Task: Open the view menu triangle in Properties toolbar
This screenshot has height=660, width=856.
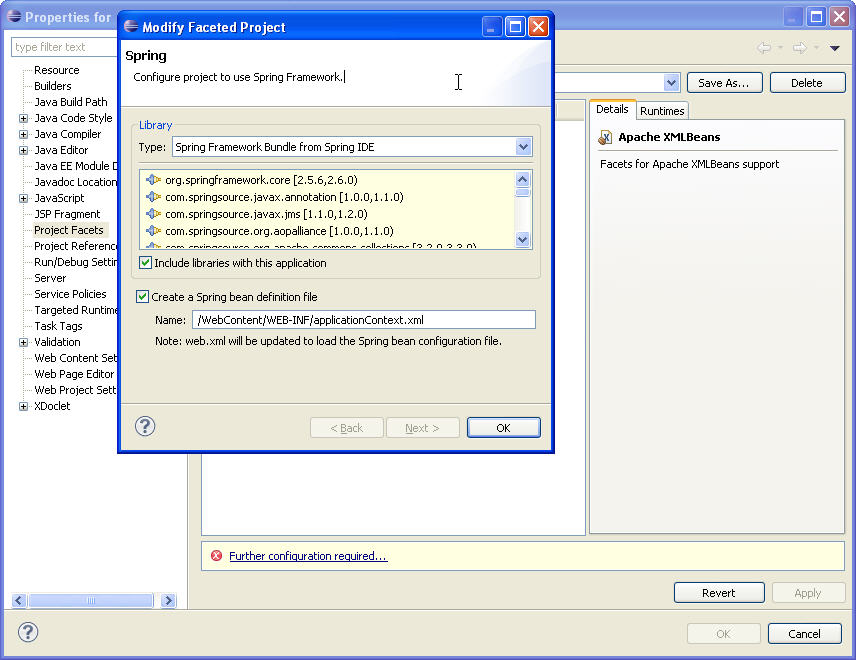Action: (834, 48)
